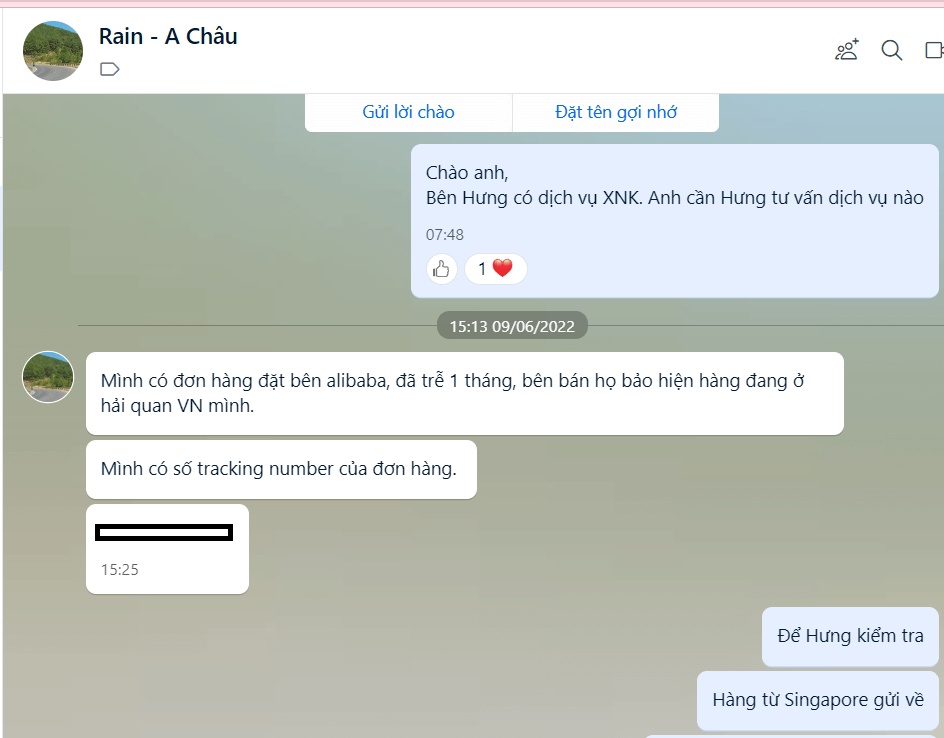Viewport: 944px width, 738px height.
Task: Open Rain - A Châu's header profile picture
Action: tap(53, 51)
